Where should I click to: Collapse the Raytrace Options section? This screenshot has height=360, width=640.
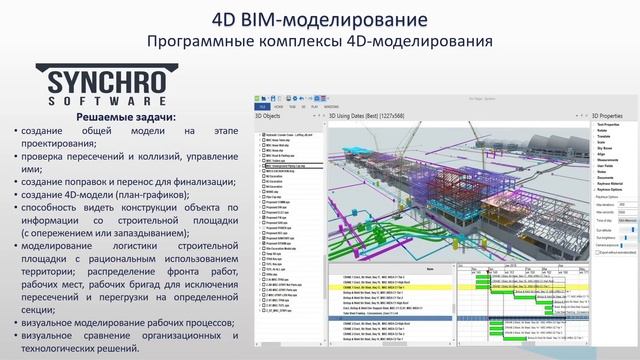(609, 190)
